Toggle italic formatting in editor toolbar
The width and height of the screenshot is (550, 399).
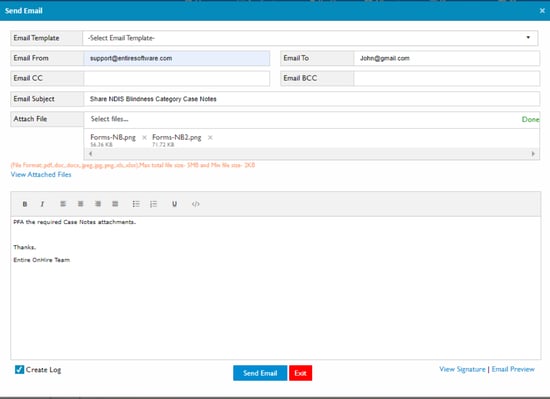[42, 204]
